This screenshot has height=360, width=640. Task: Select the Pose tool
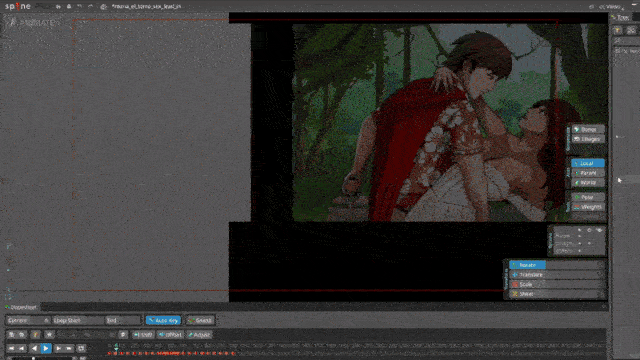coord(588,197)
